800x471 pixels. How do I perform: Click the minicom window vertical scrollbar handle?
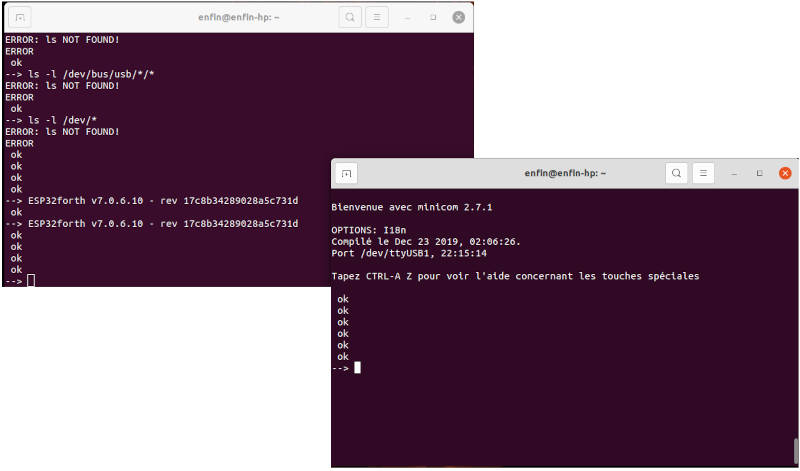(x=795, y=448)
